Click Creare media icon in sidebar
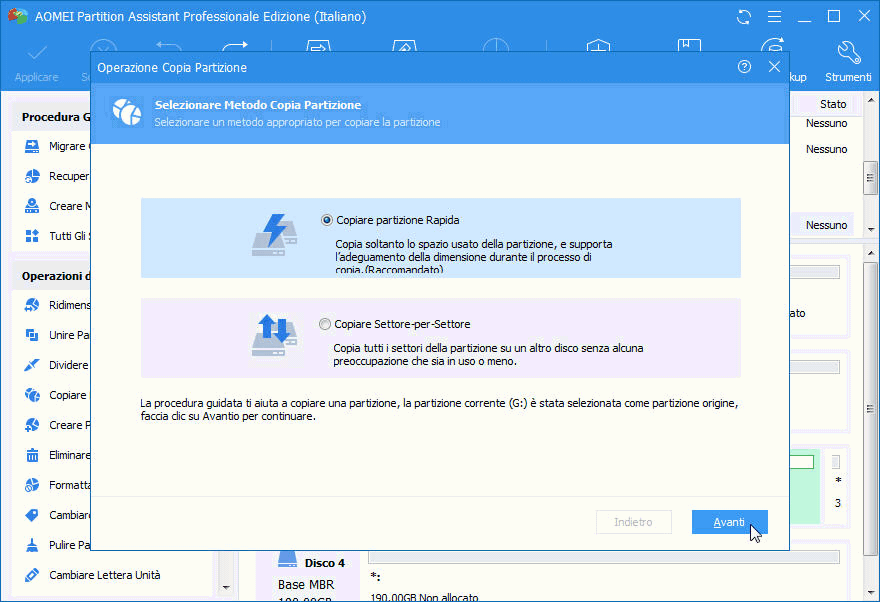The image size is (880, 602). pyautogui.click(x=32, y=206)
